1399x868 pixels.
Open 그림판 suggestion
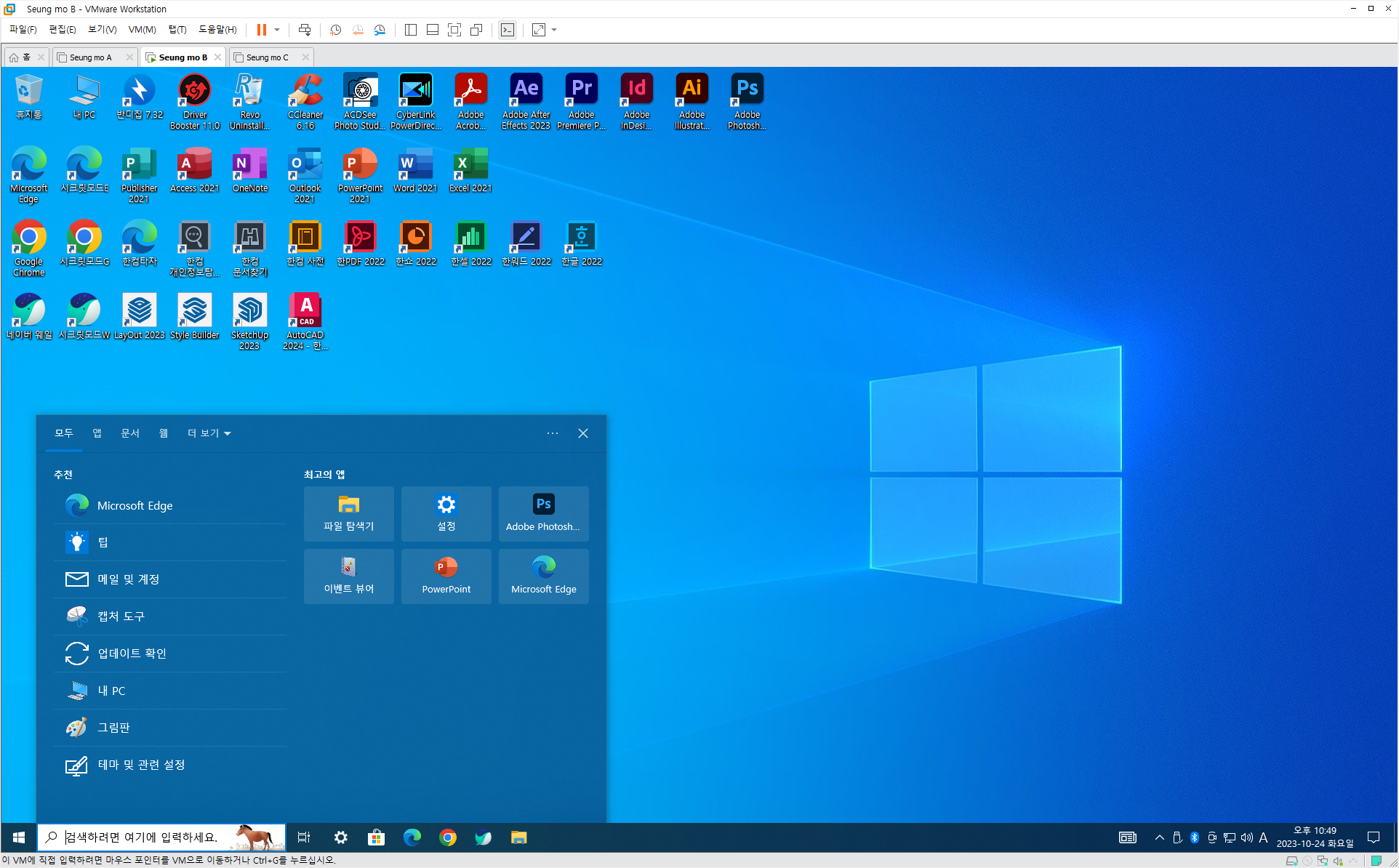click(169, 728)
